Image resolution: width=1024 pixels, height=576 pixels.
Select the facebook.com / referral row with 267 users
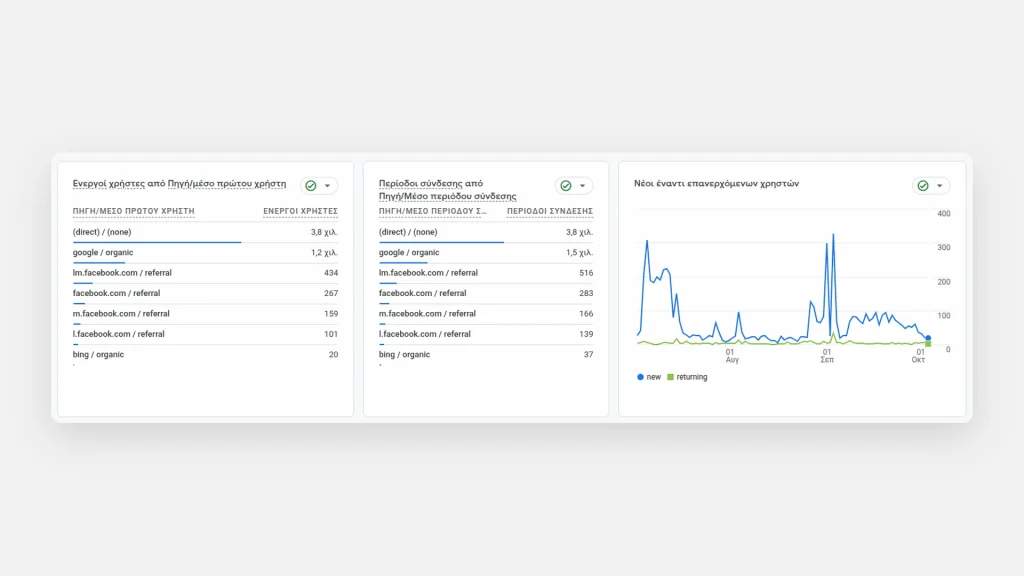point(205,293)
